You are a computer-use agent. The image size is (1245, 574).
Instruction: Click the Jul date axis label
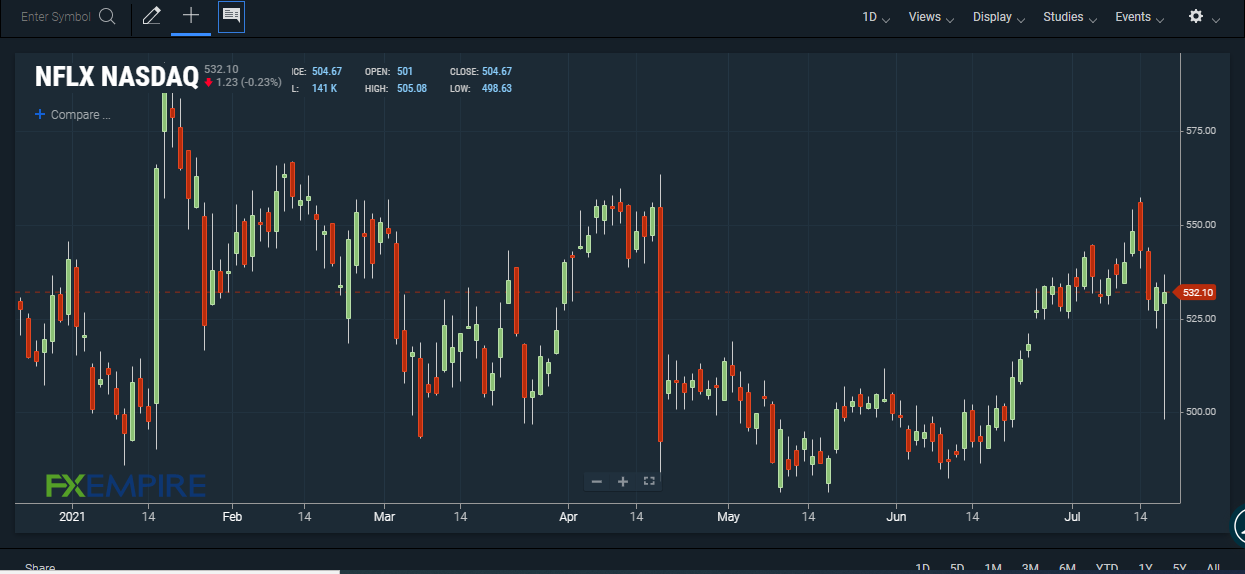1072,517
